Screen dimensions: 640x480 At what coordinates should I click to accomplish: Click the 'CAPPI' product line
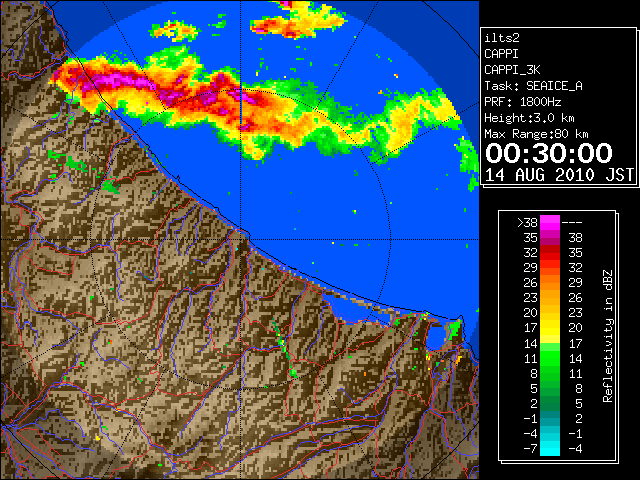coord(501,54)
